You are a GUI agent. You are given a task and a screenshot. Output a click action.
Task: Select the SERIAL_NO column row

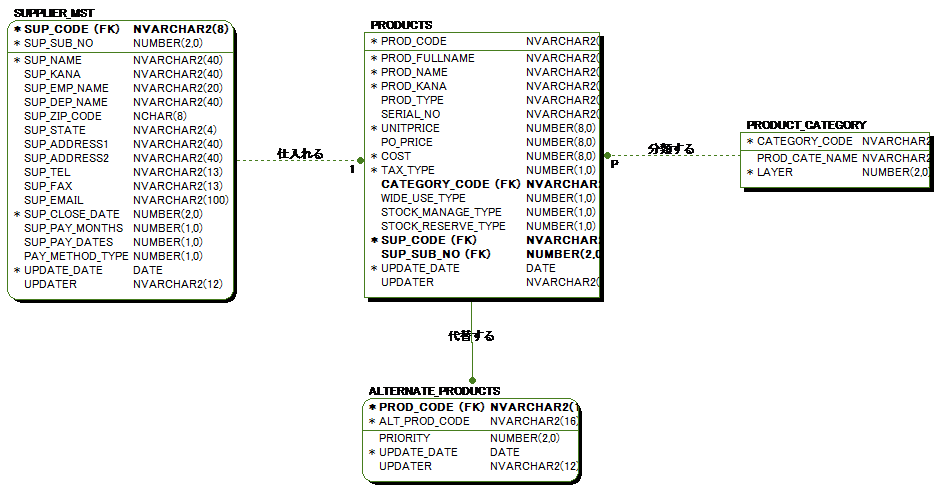[410, 114]
